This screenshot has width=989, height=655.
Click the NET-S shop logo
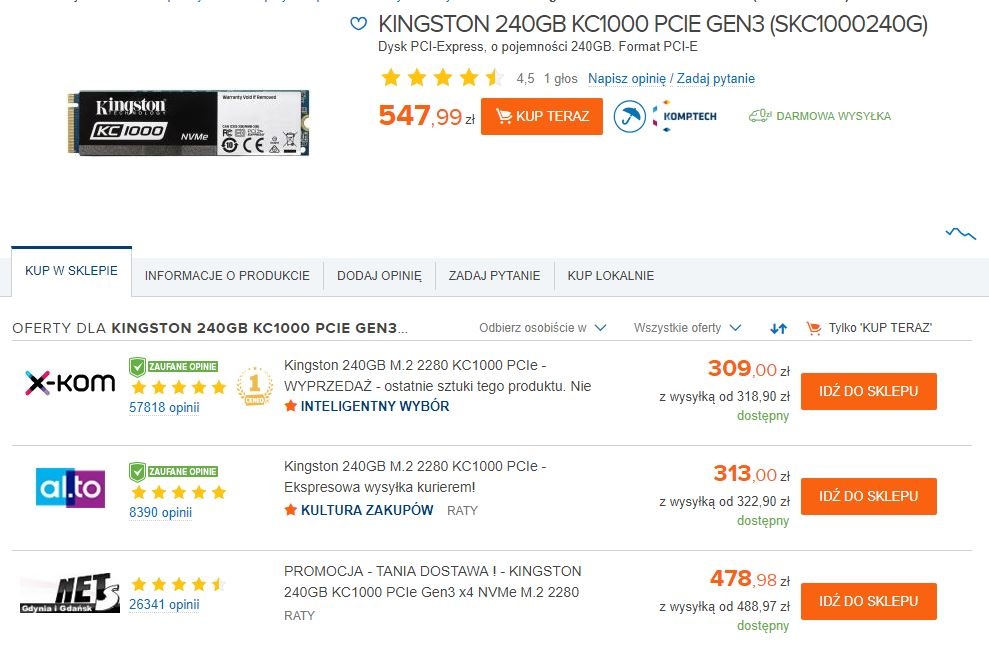(x=69, y=593)
